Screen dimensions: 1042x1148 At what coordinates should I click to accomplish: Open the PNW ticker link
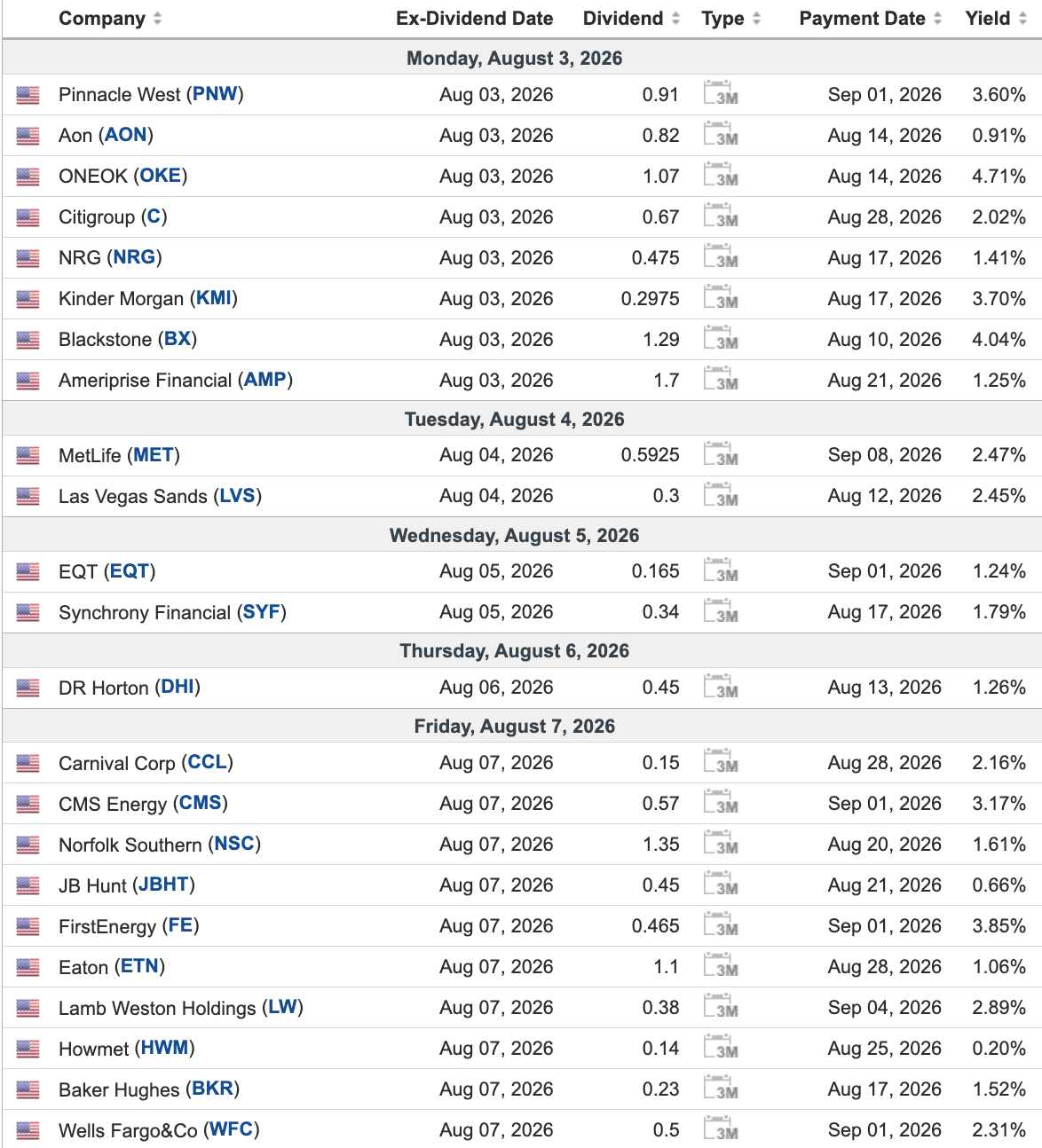pos(216,94)
